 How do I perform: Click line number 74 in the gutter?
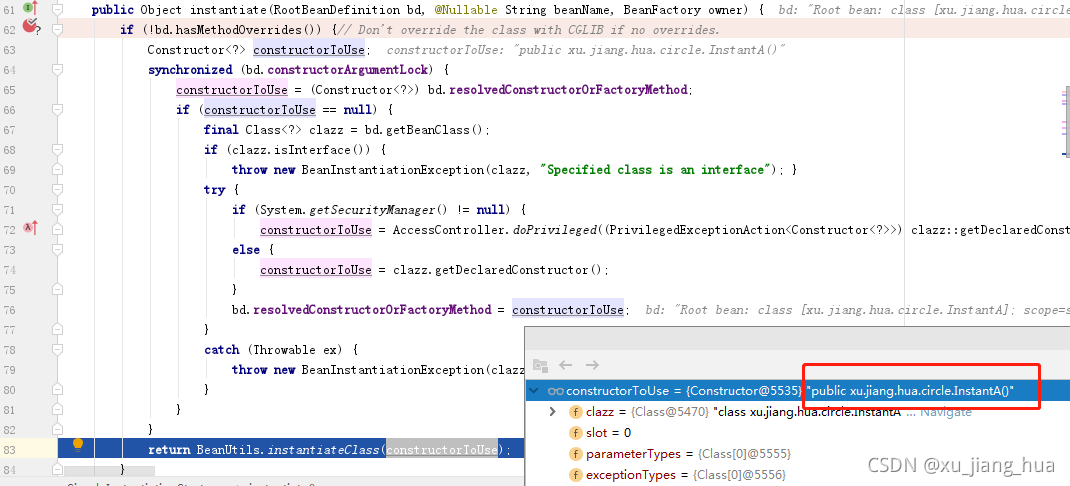pos(10,270)
